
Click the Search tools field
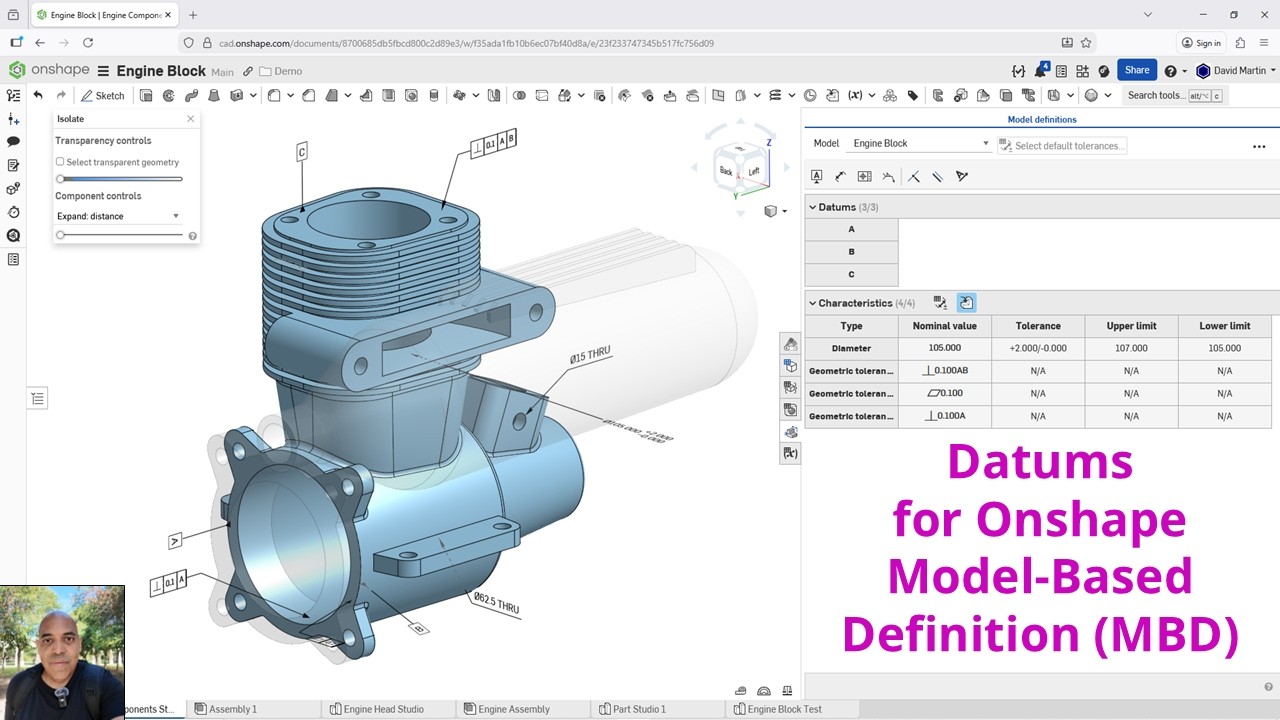[x=1174, y=96]
